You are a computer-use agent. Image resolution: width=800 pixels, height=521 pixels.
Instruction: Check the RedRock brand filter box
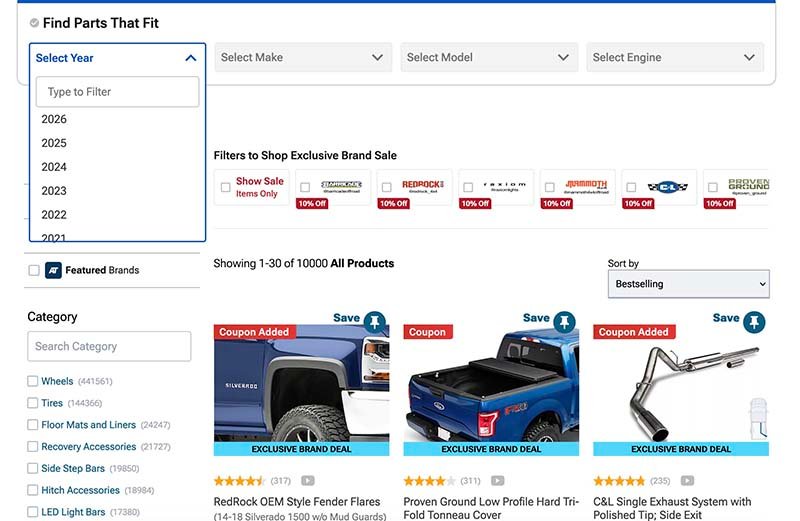click(387, 187)
